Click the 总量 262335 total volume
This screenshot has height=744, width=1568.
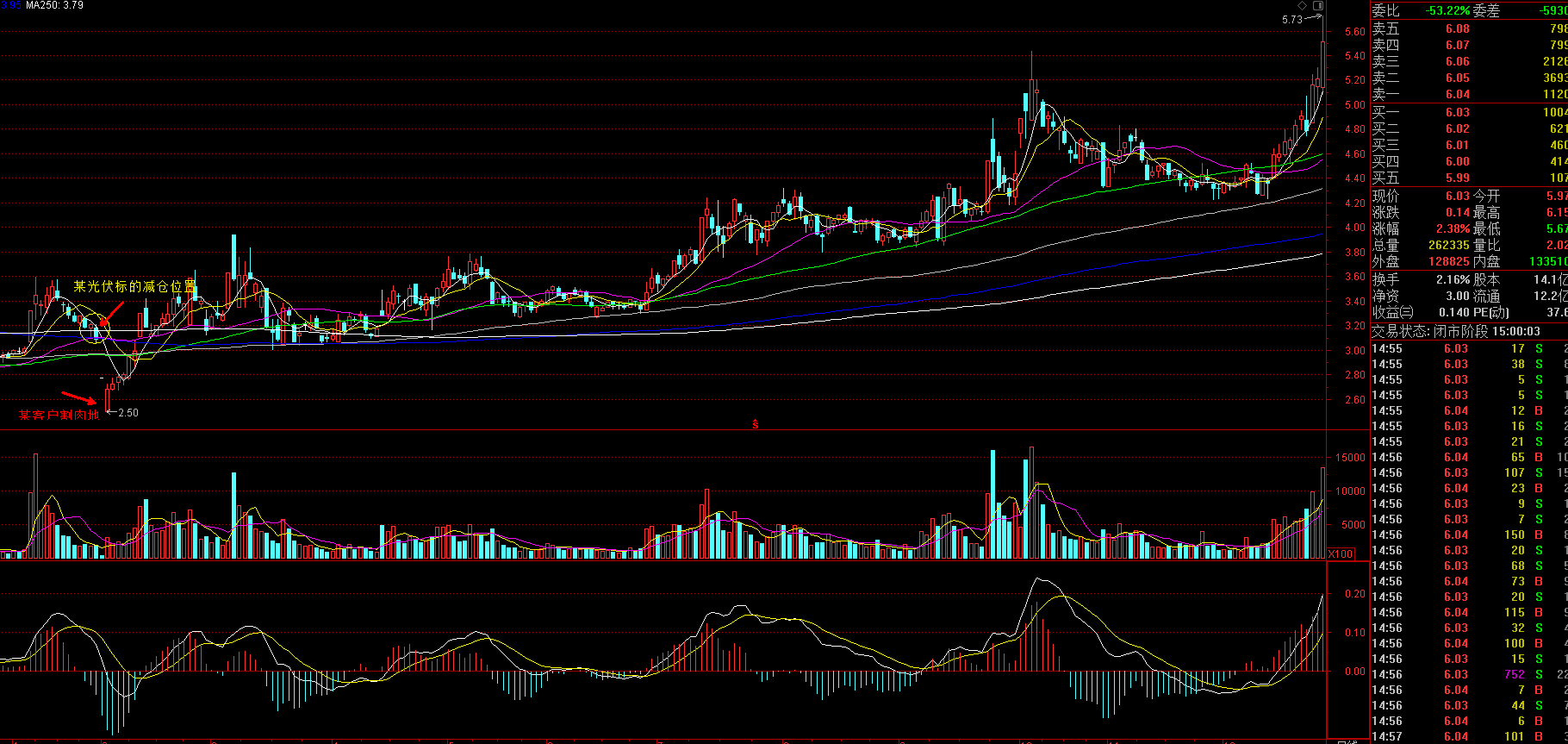[1448, 245]
